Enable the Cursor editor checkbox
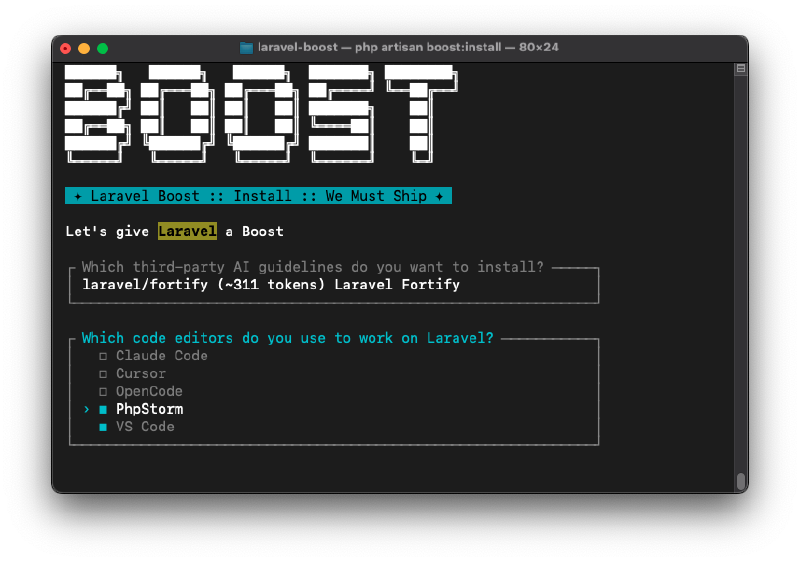Viewport: 800px width, 562px height. pyautogui.click(x=103, y=374)
